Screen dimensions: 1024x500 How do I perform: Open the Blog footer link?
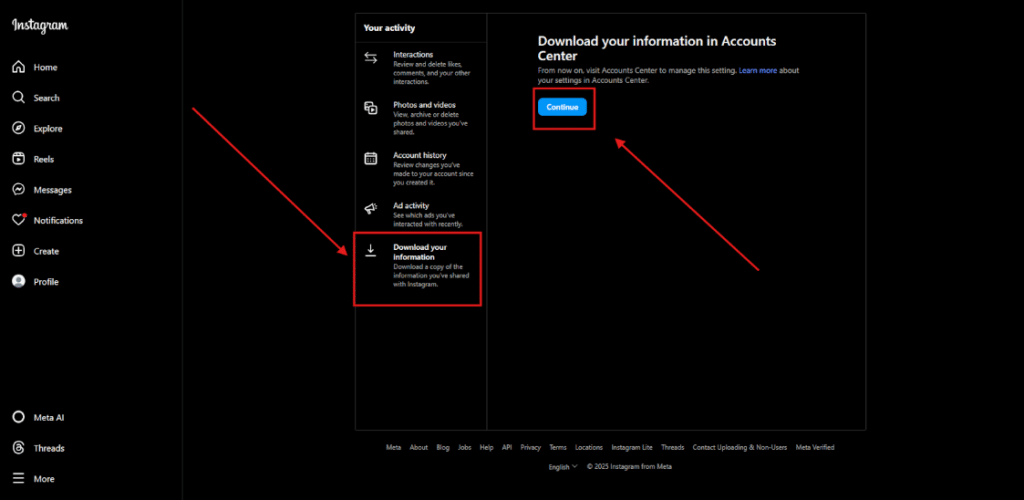[443, 448]
